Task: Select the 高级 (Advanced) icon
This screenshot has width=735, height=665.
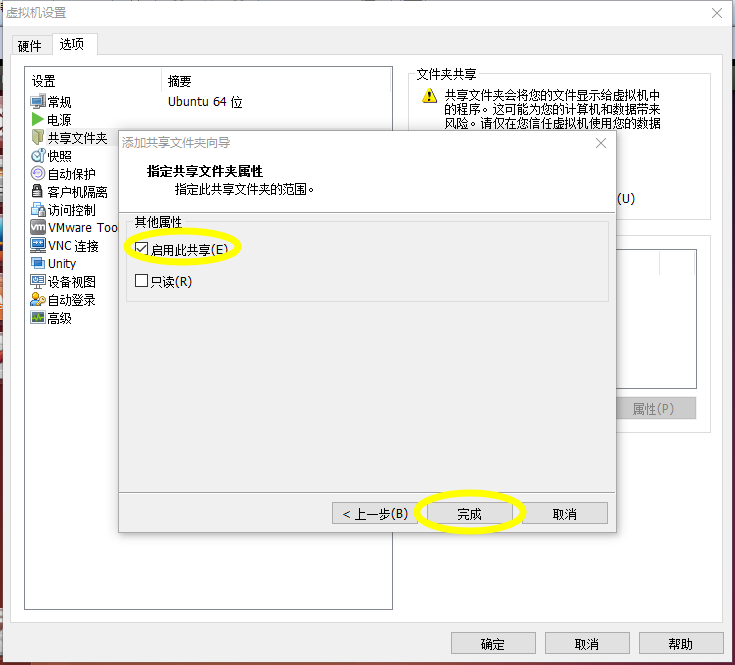Action: 38,318
